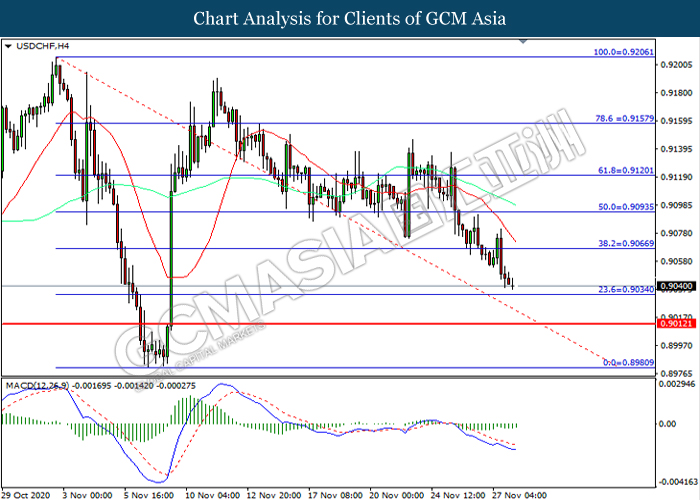700x500 pixels.
Task: Select the 38.2=0.90669 Fibonacci label
Action: [x=626, y=244]
